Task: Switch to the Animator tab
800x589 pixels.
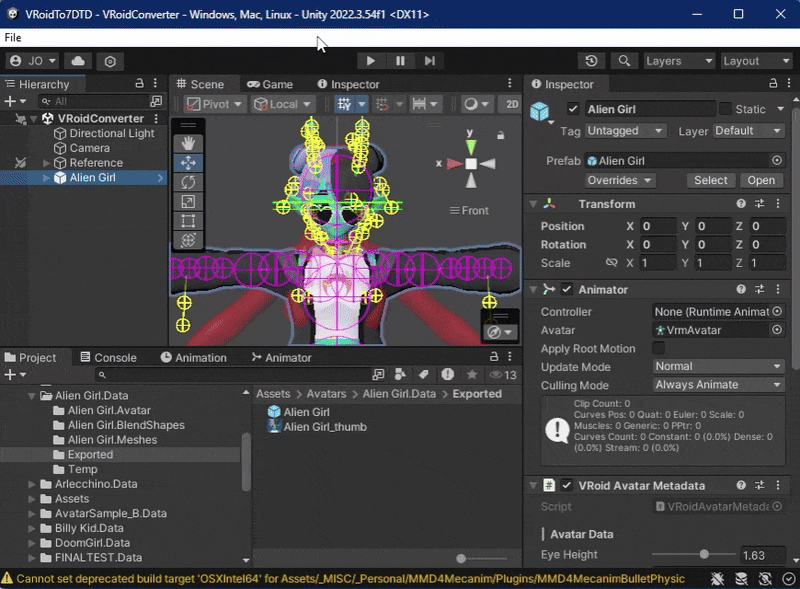Action: [x=281, y=357]
